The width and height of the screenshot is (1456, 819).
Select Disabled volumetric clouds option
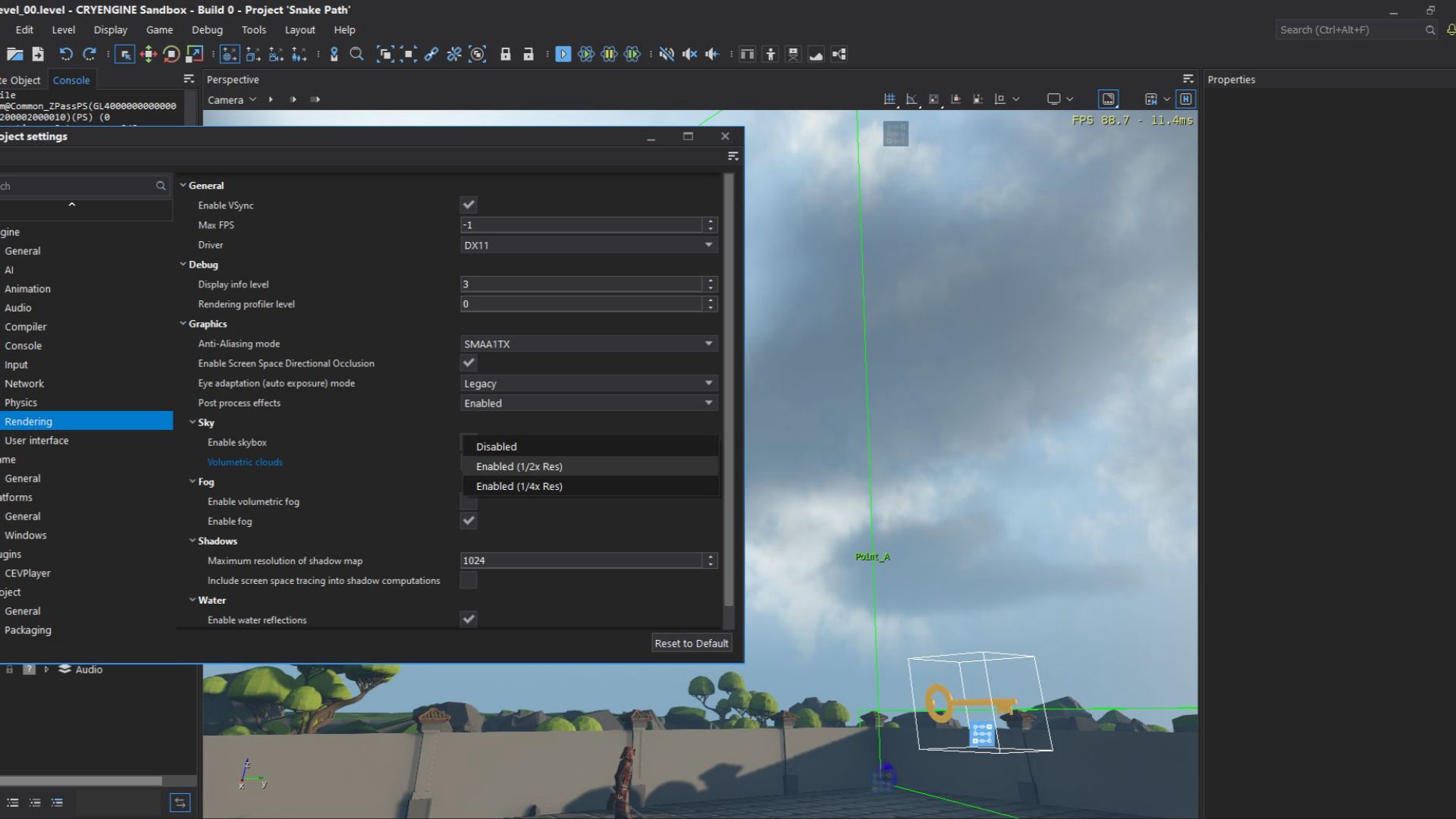(x=590, y=447)
